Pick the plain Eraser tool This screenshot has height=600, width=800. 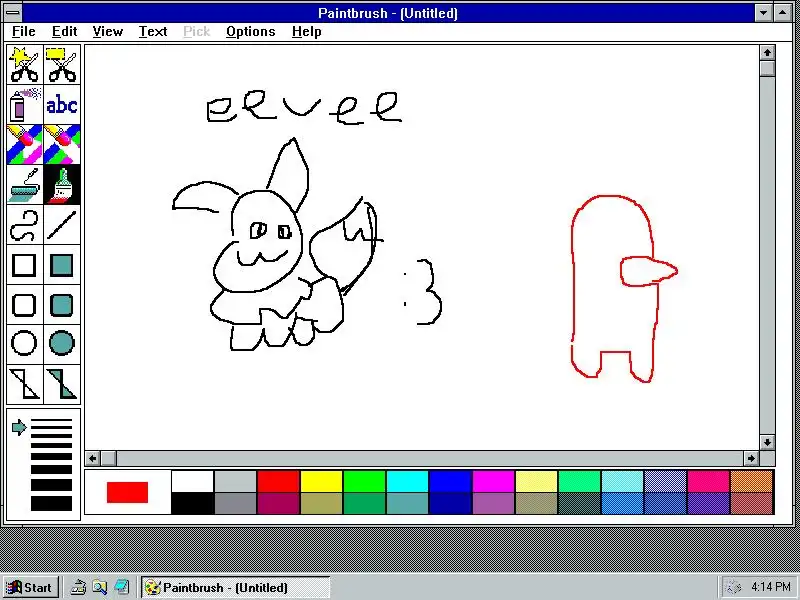click(x=62, y=144)
